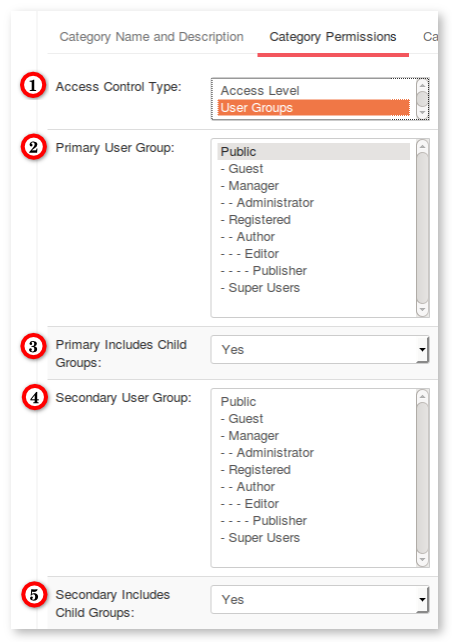452x642 pixels.
Task: Open the Secondary Includes Child Groups dropdown
Action: click(320, 599)
